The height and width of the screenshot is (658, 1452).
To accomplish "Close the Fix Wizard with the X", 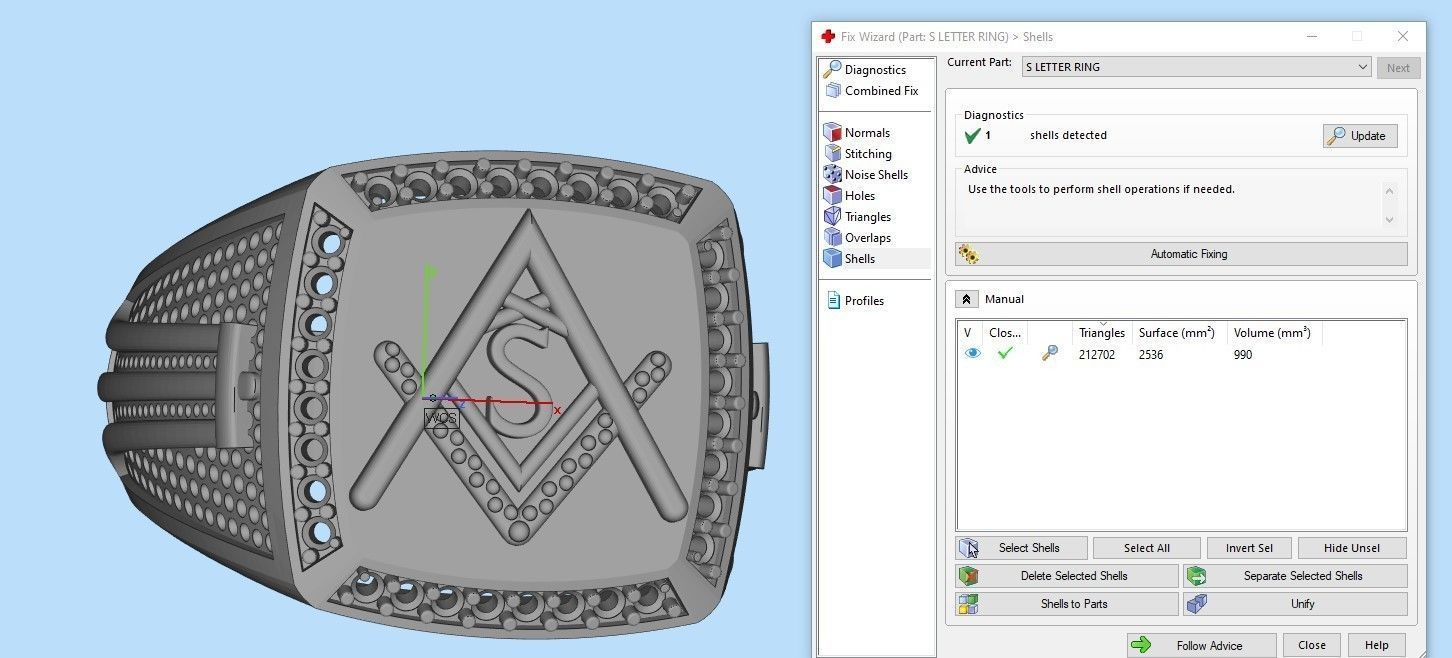I will click(1403, 36).
